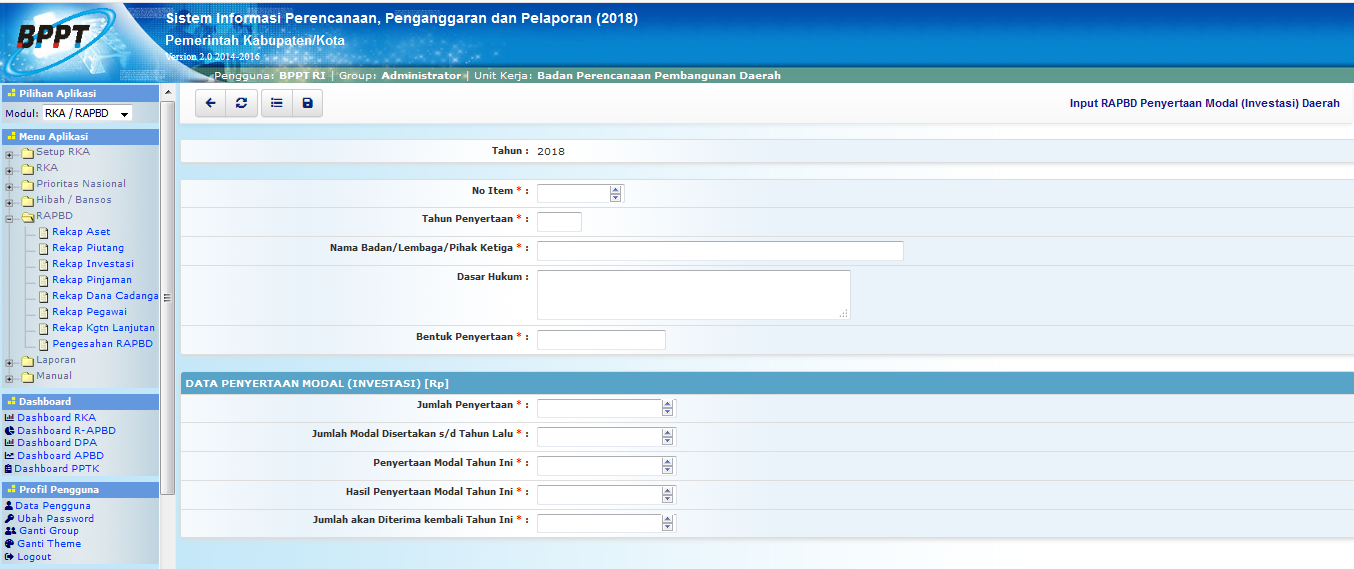The image size is (1354, 569).
Task: Expand the Laporan tree folder
Action: click(9, 361)
